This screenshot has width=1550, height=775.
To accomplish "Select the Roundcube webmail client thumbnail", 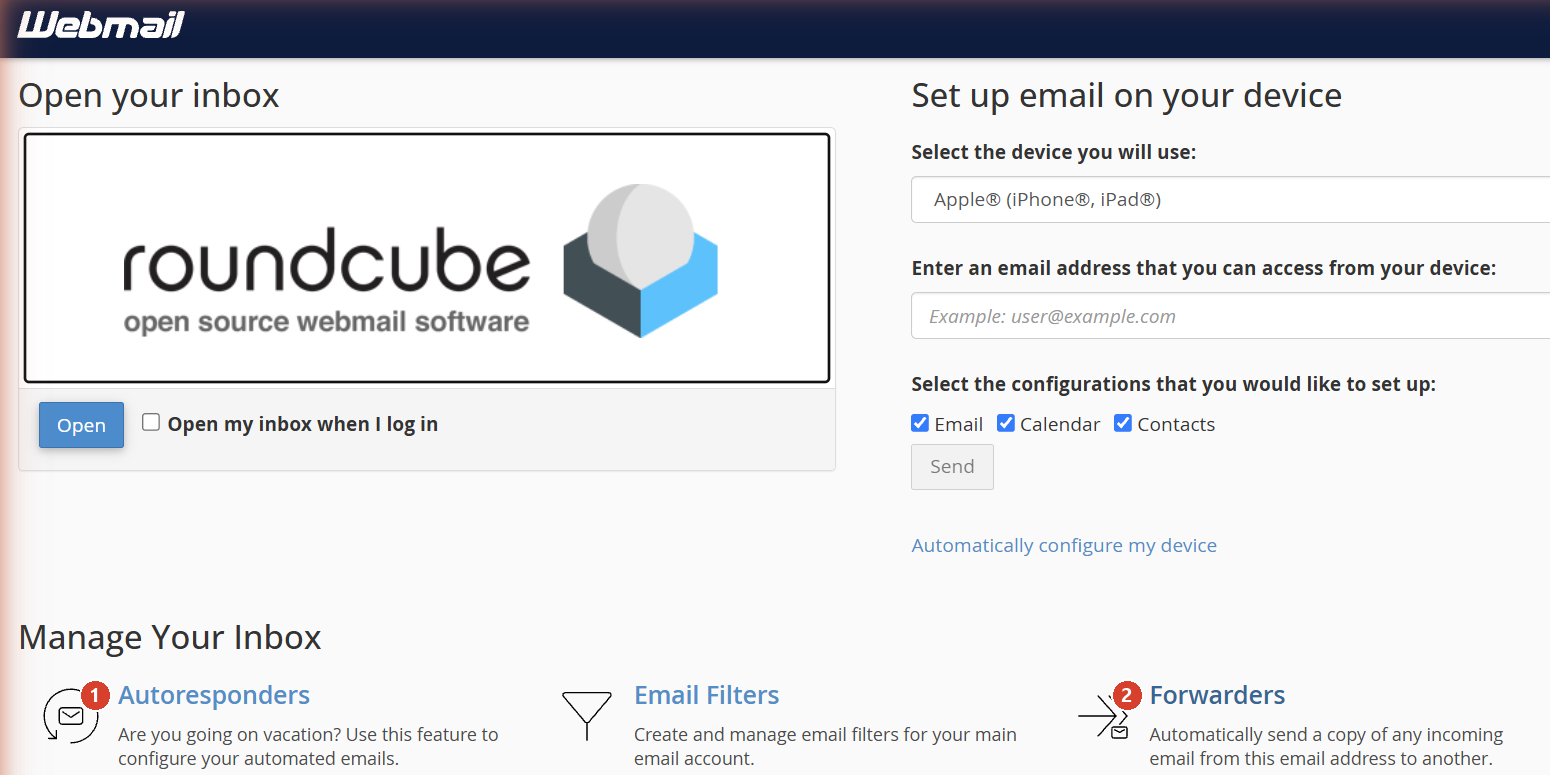I will point(427,258).
